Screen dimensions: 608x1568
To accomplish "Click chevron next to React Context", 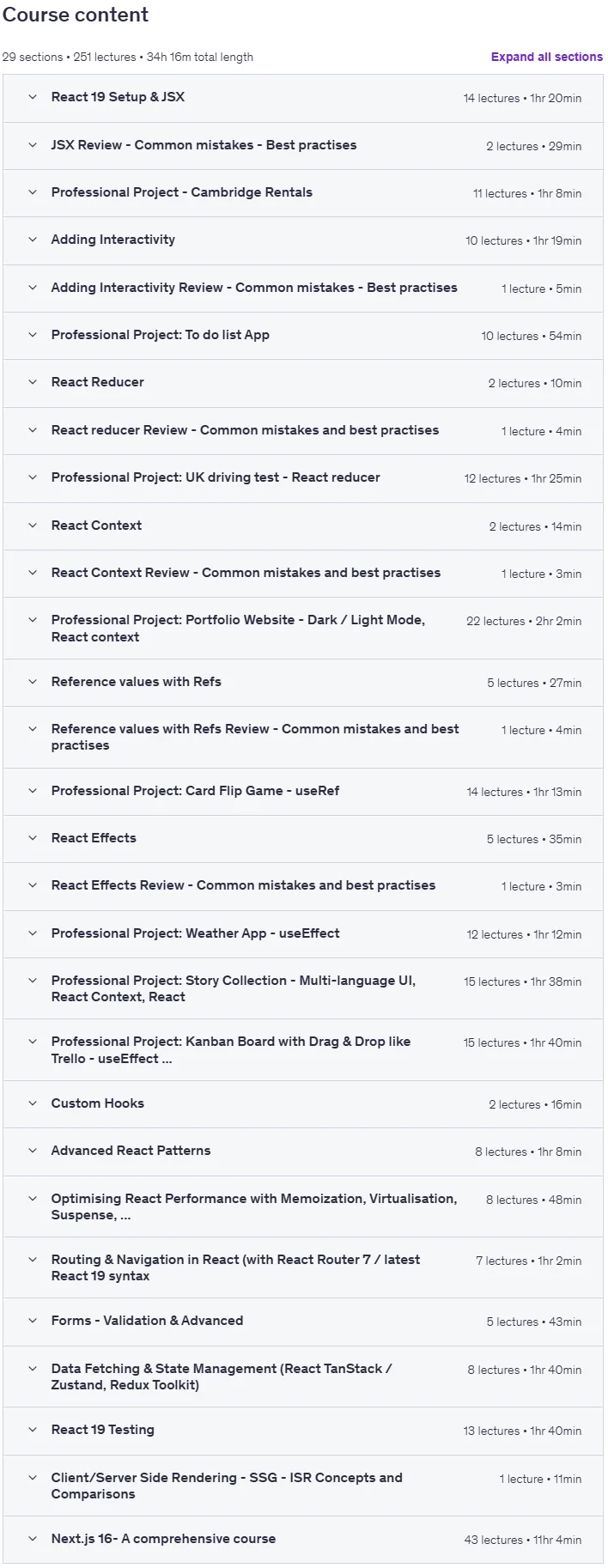I will tap(33, 526).
